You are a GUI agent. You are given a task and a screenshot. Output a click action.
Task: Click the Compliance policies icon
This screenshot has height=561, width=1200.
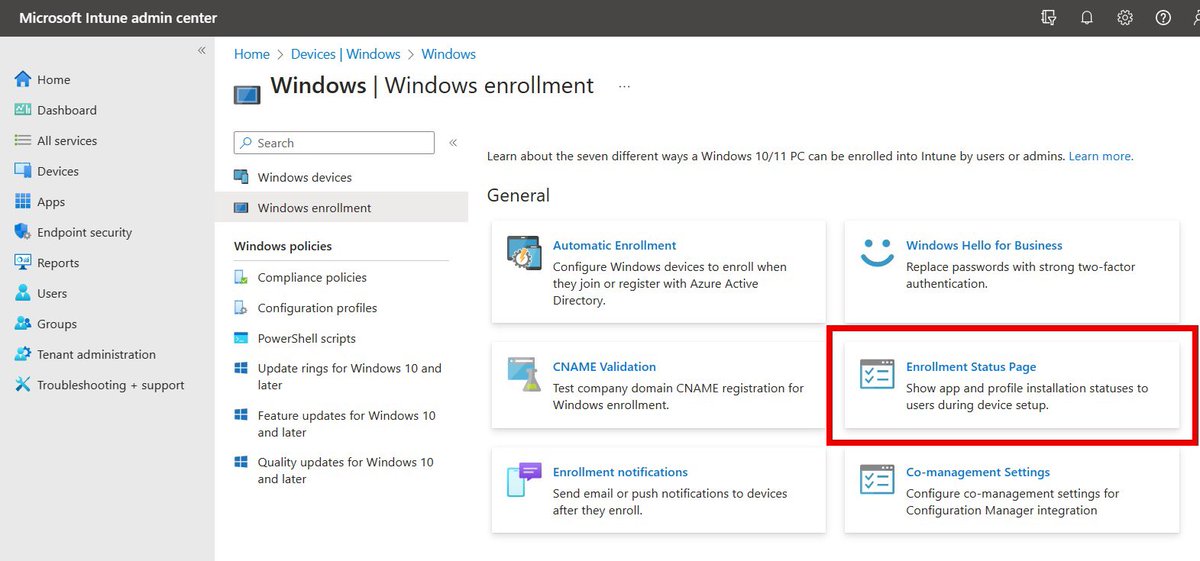[241, 278]
